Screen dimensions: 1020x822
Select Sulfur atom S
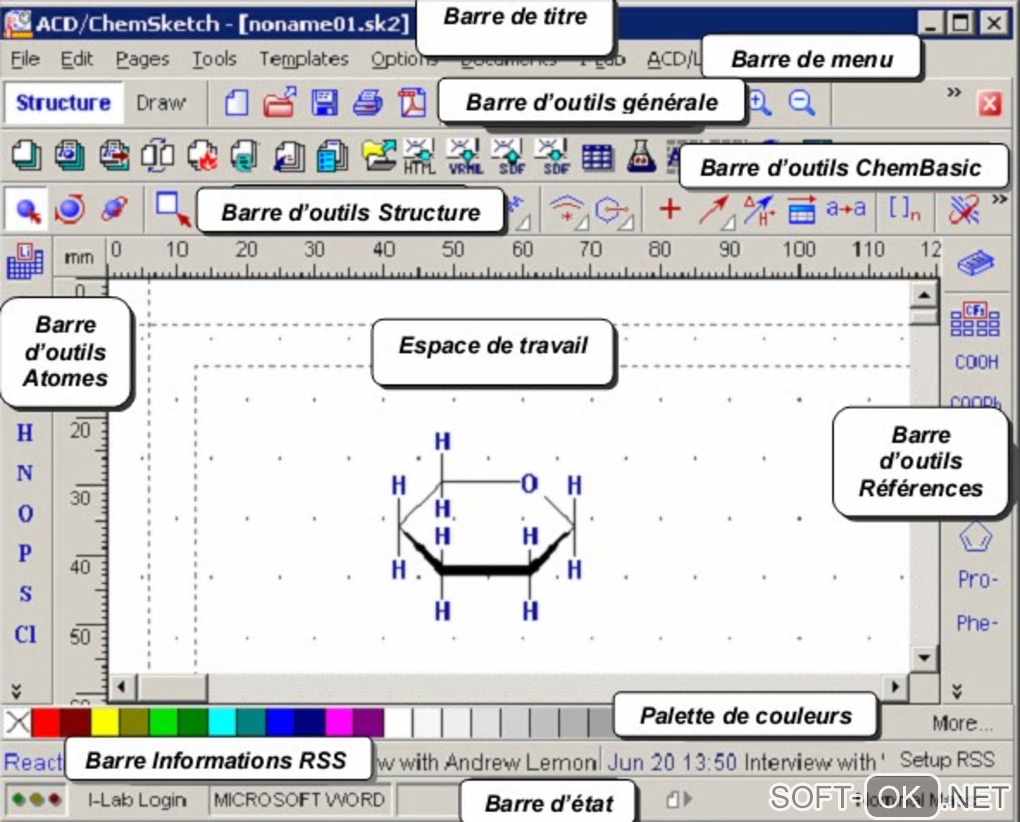click(25, 594)
